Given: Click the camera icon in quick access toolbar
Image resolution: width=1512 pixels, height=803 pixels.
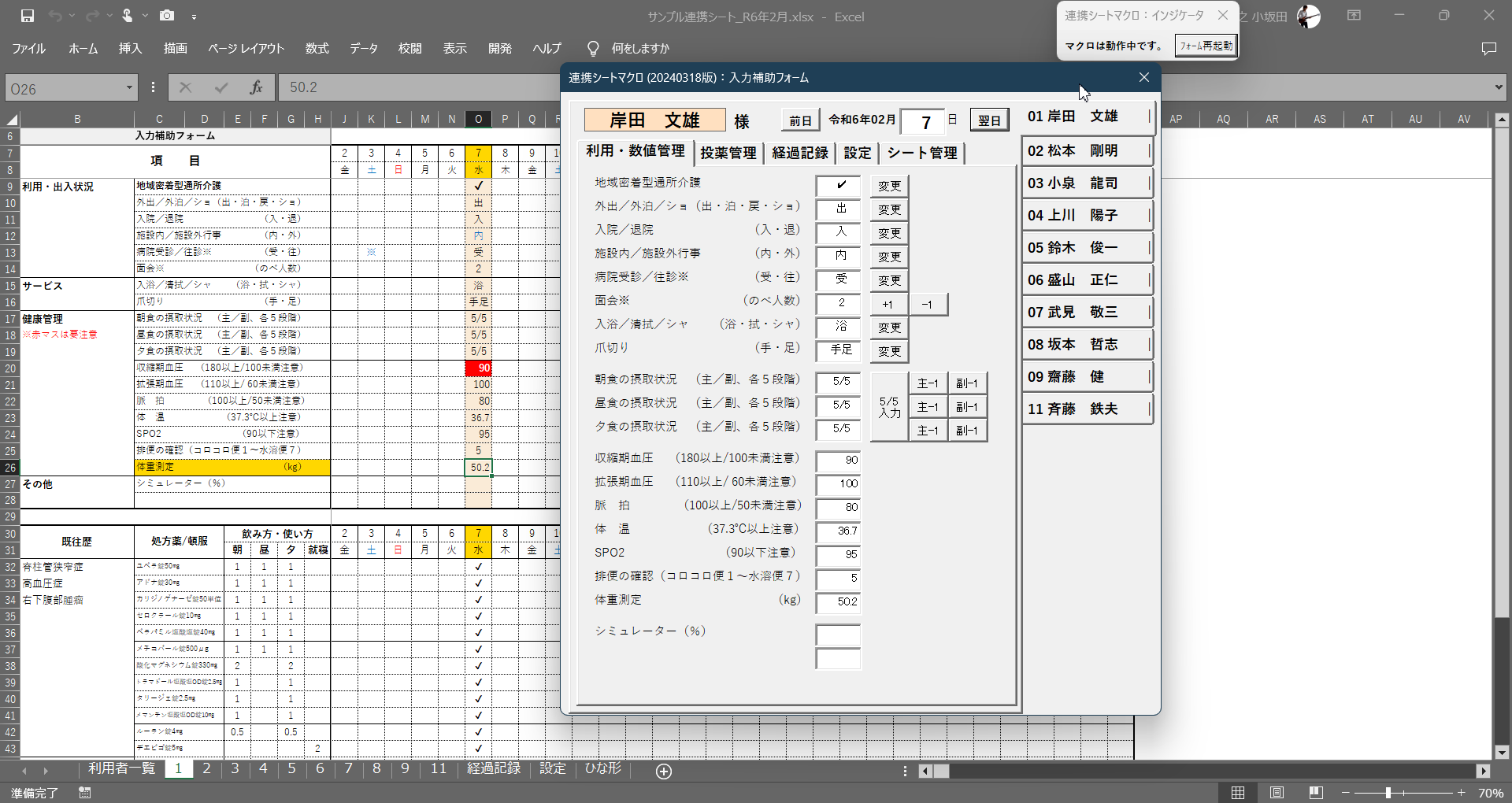Looking at the screenshot, I should [167, 16].
